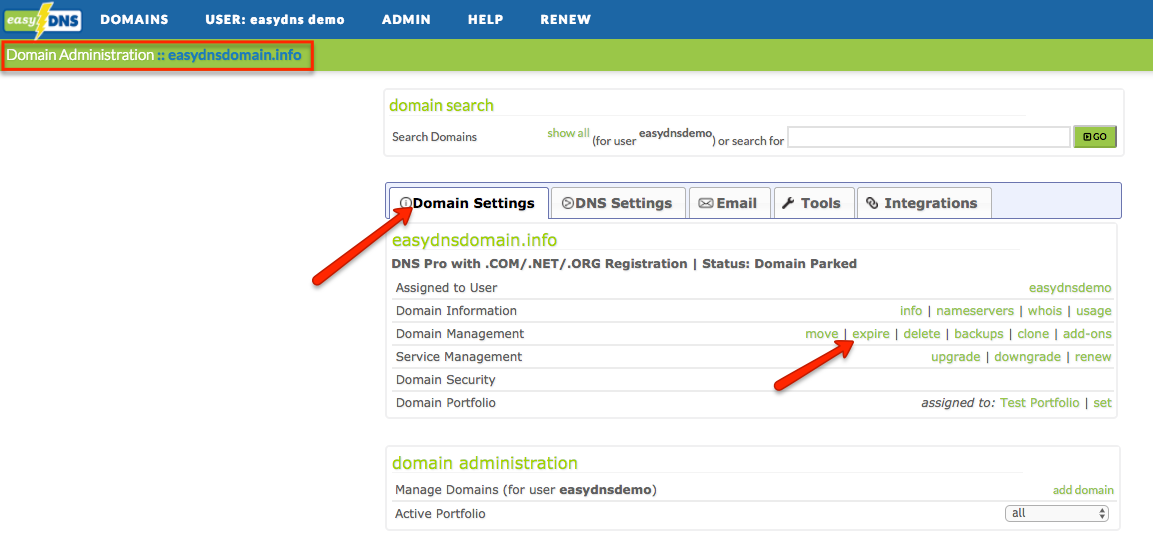This screenshot has width=1153, height=546.
Task: Open the whois link
Action: pyautogui.click(x=1045, y=311)
